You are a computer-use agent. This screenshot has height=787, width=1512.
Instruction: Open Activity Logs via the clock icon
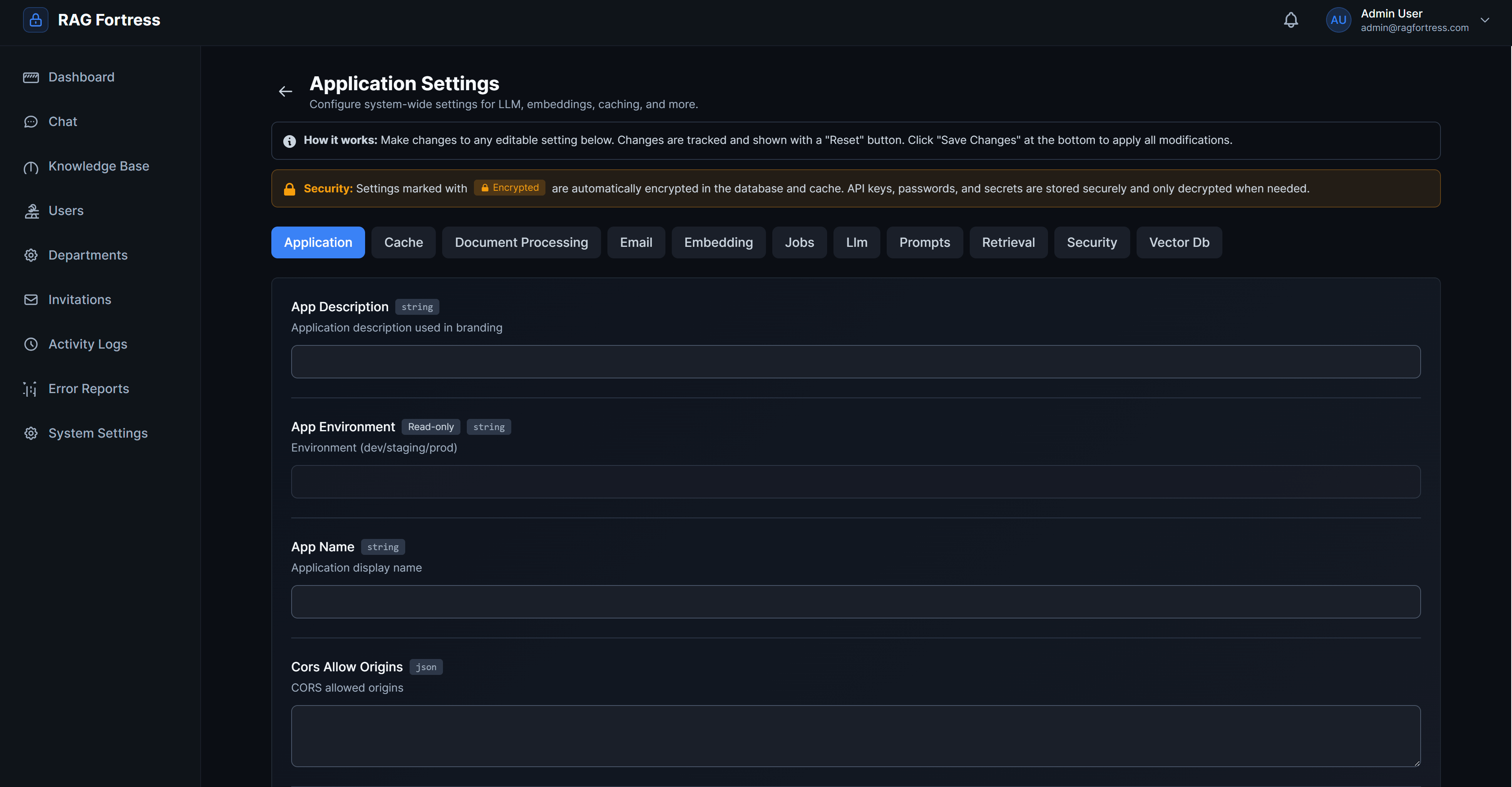(x=31, y=344)
